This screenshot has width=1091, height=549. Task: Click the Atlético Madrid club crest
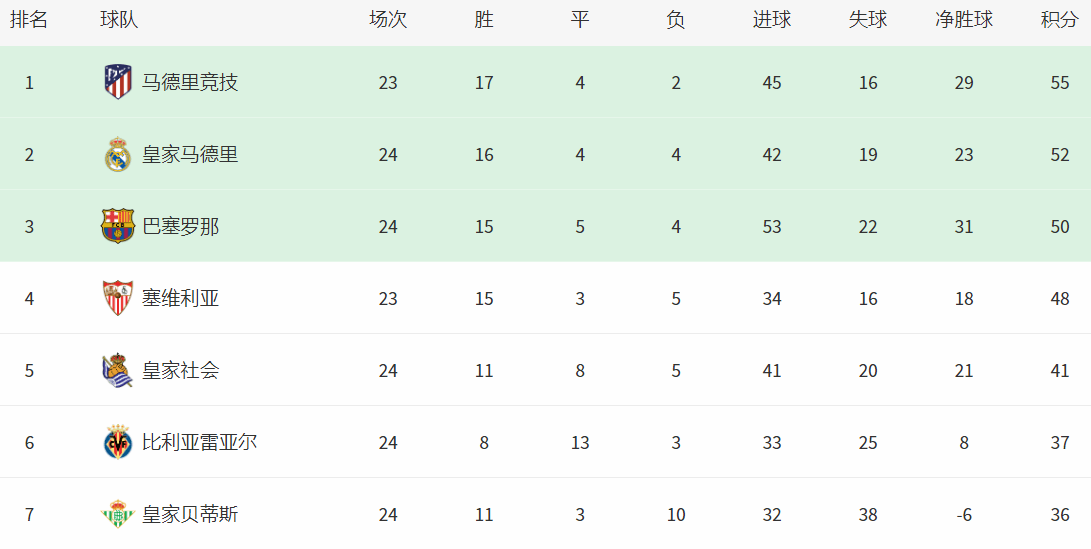point(118,82)
